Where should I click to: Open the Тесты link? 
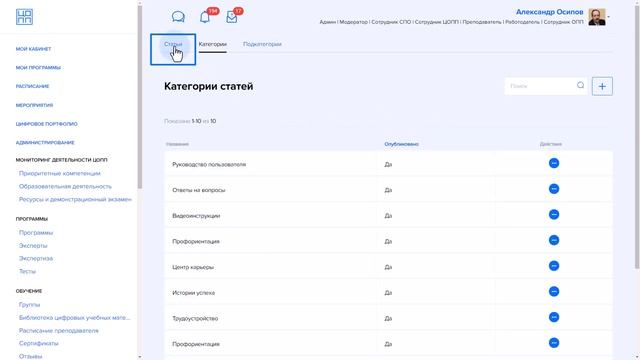(x=27, y=271)
